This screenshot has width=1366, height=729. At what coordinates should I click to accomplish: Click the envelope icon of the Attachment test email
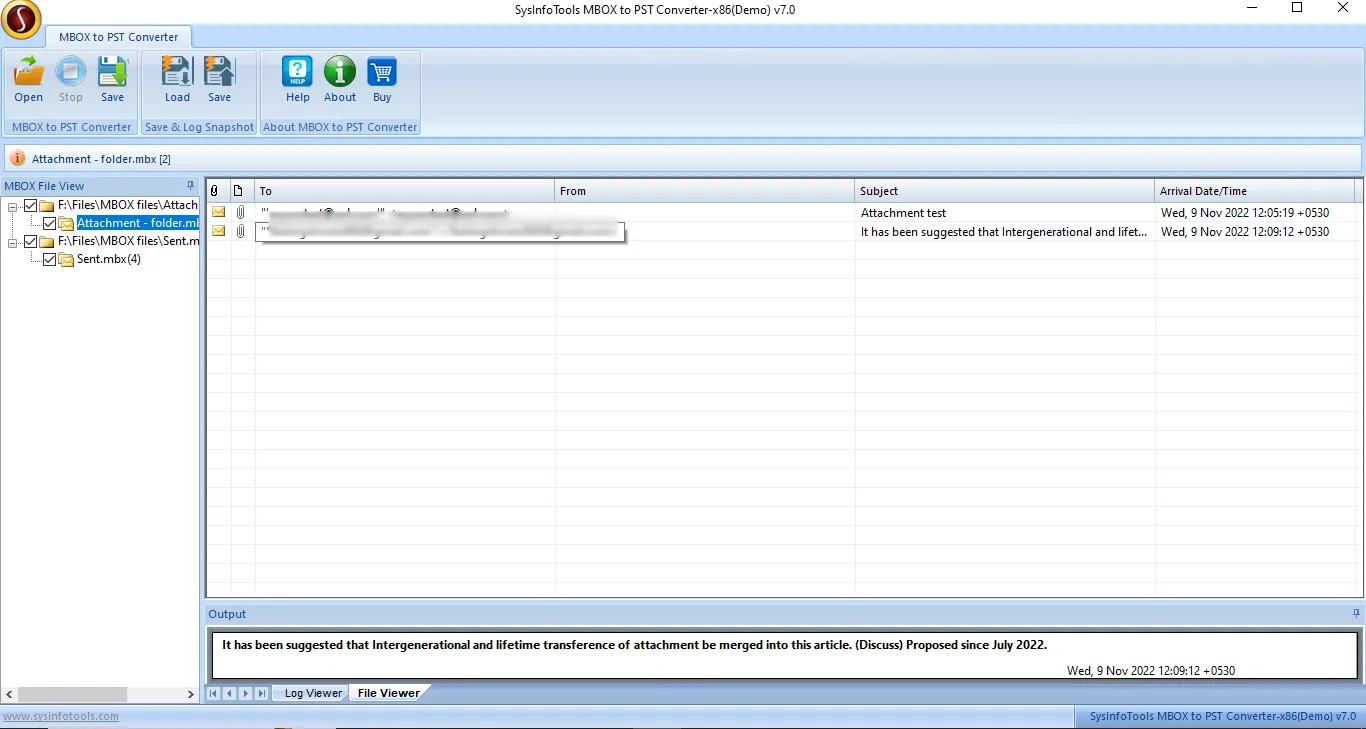coord(218,213)
